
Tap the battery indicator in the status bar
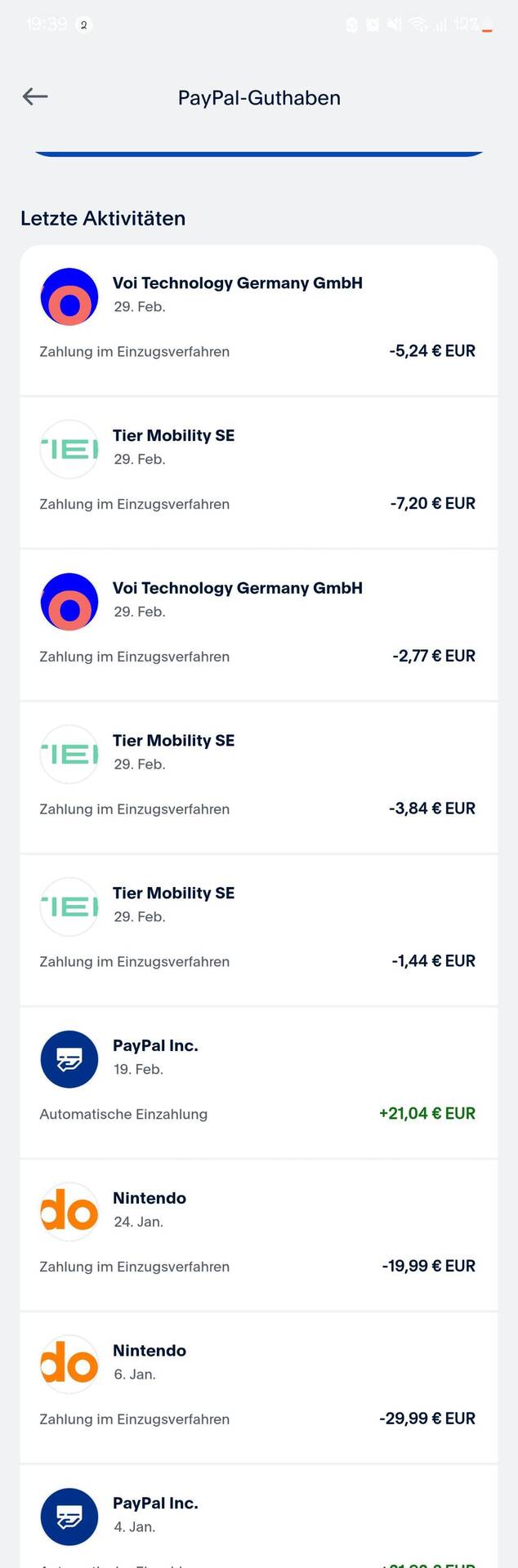pyautogui.click(x=487, y=25)
